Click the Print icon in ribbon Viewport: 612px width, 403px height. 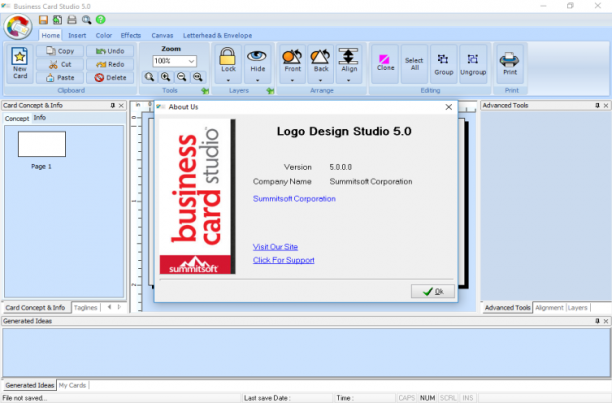pos(509,60)
